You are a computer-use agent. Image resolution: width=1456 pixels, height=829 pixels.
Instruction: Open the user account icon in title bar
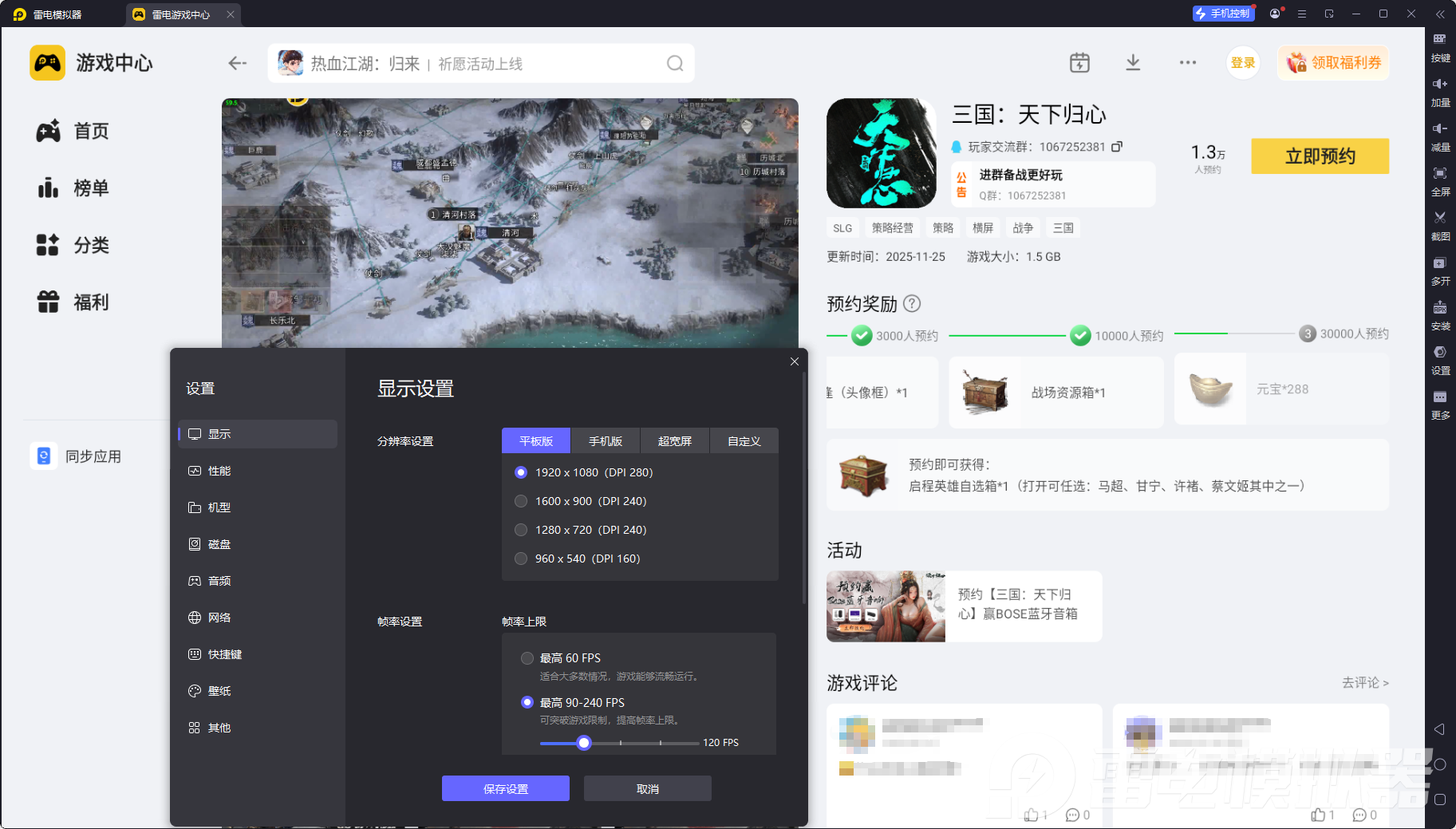(1275, 14)
